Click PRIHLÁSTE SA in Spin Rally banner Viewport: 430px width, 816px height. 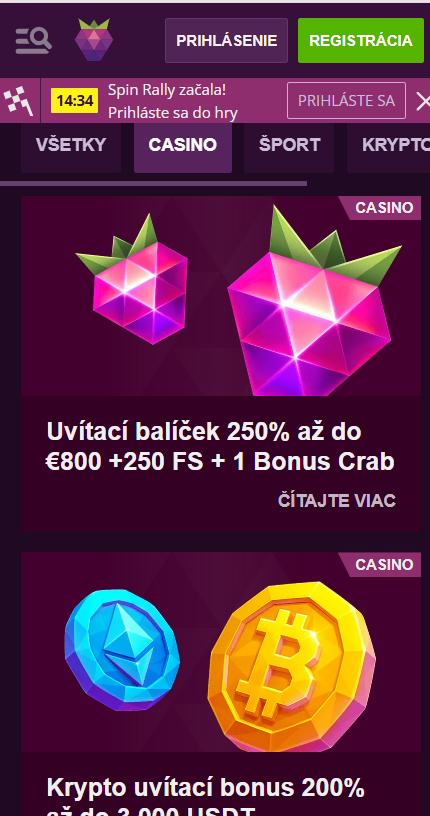tap(346, 100)
